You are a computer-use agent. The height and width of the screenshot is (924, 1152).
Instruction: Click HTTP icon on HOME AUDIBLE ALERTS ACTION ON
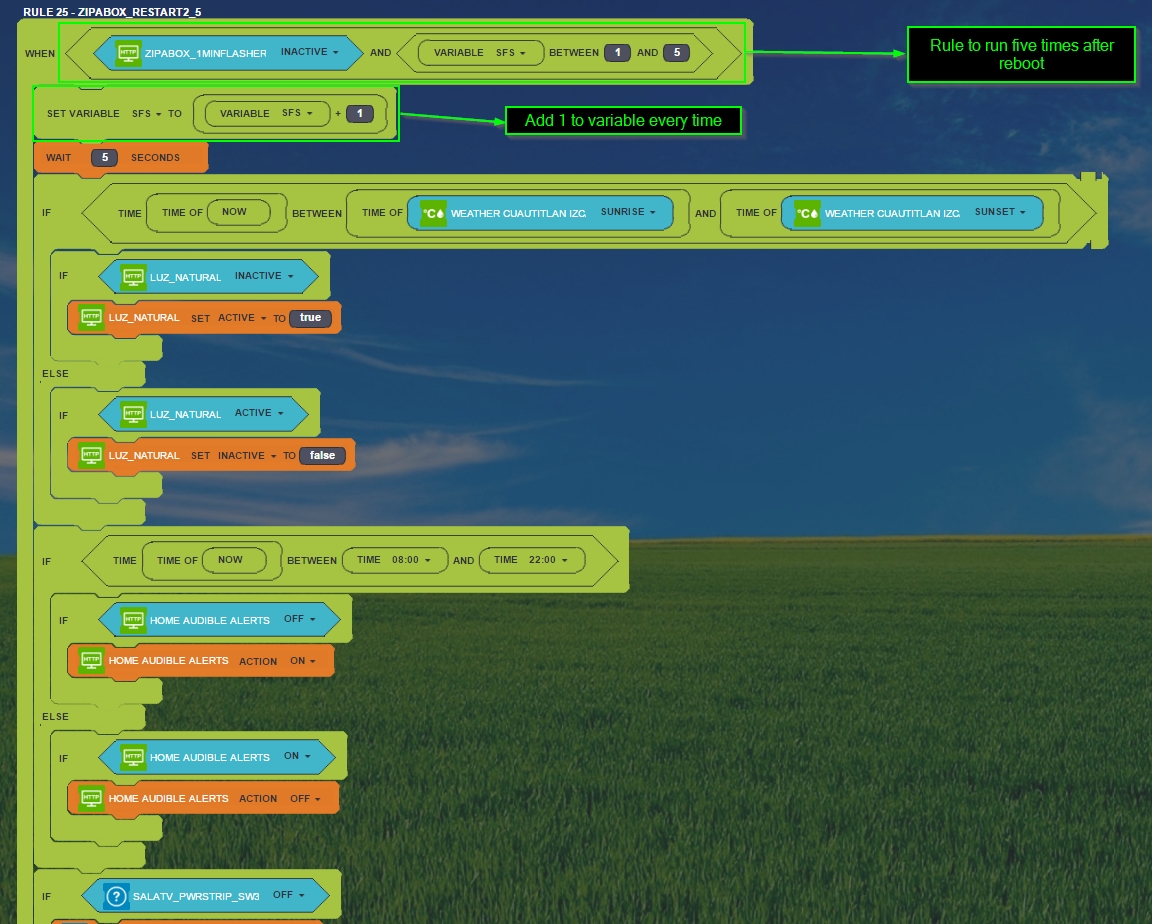pos(92,661)
